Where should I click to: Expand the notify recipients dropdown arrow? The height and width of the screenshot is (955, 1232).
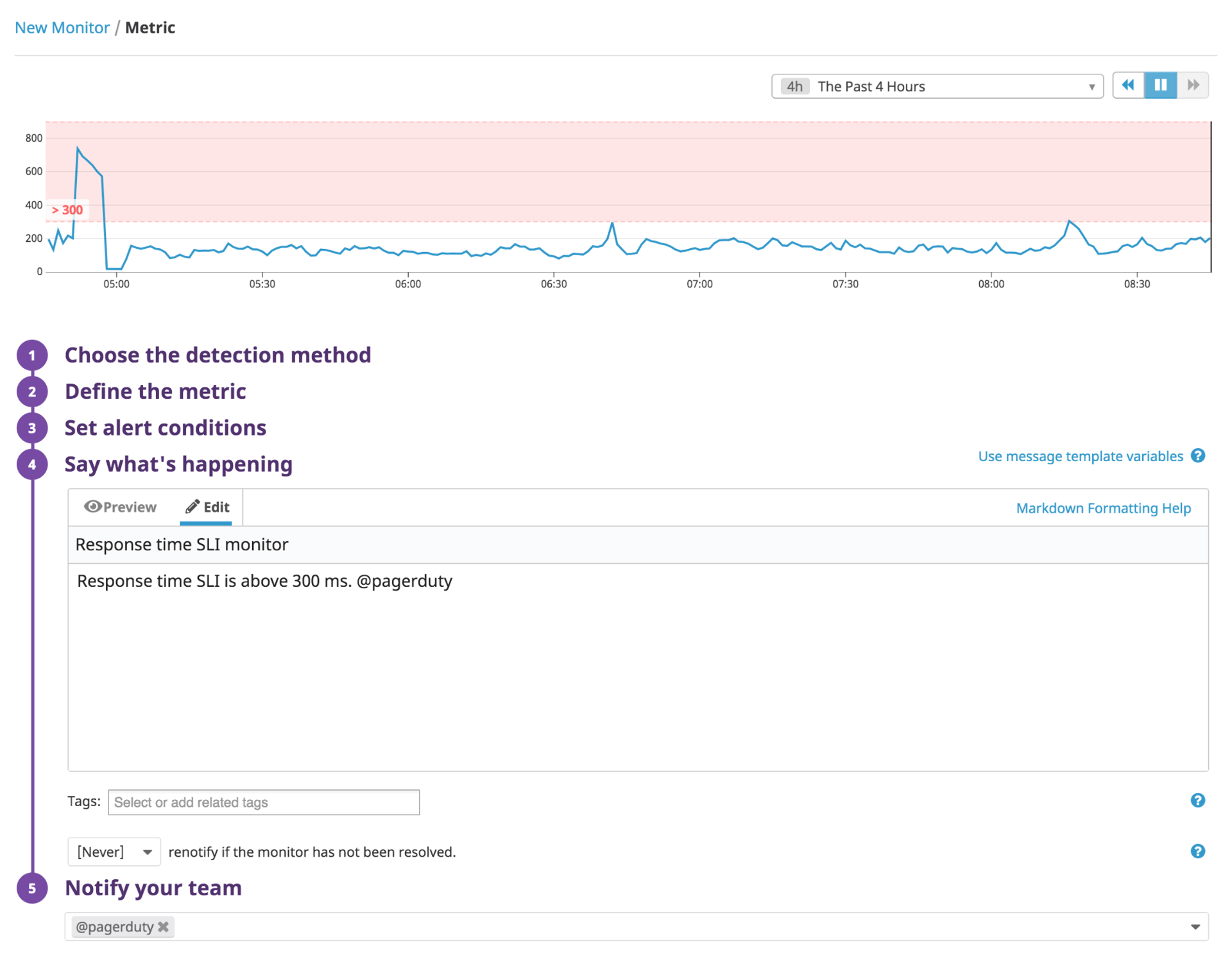1195,927
